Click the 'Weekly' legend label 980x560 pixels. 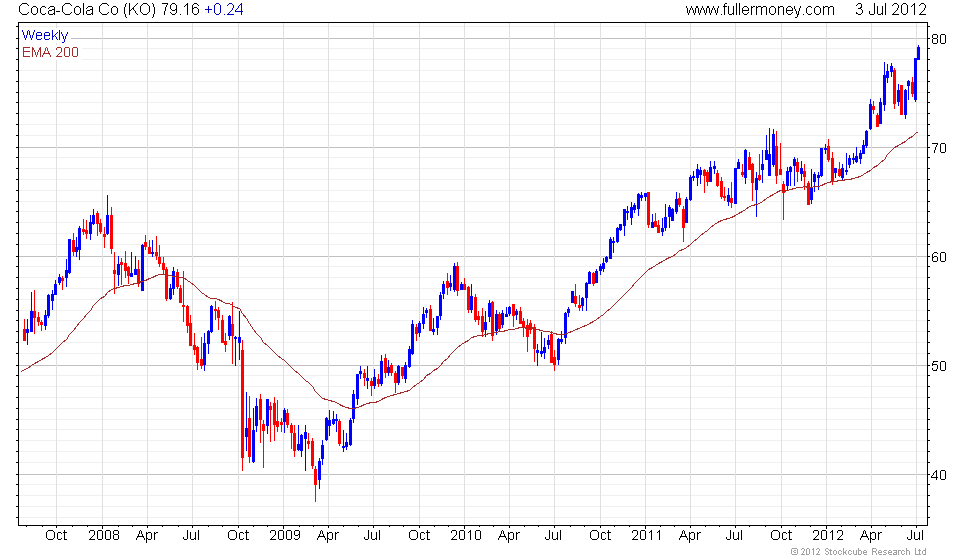click(45, 36)
